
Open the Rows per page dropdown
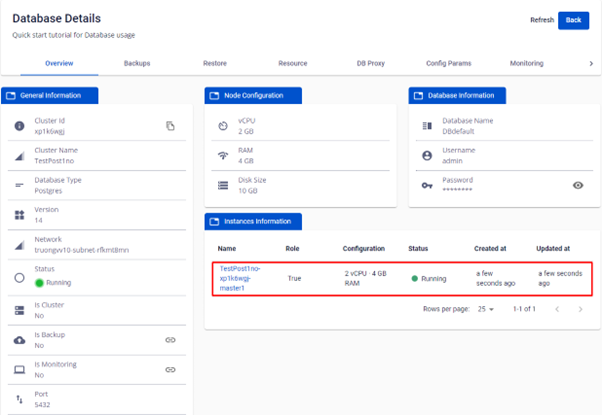click(486, 310)
